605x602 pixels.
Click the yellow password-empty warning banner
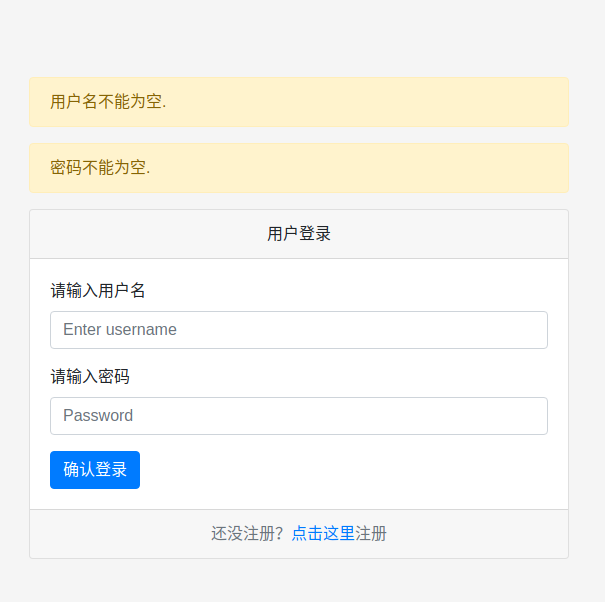pyautogui.click(x=299, y=168)
